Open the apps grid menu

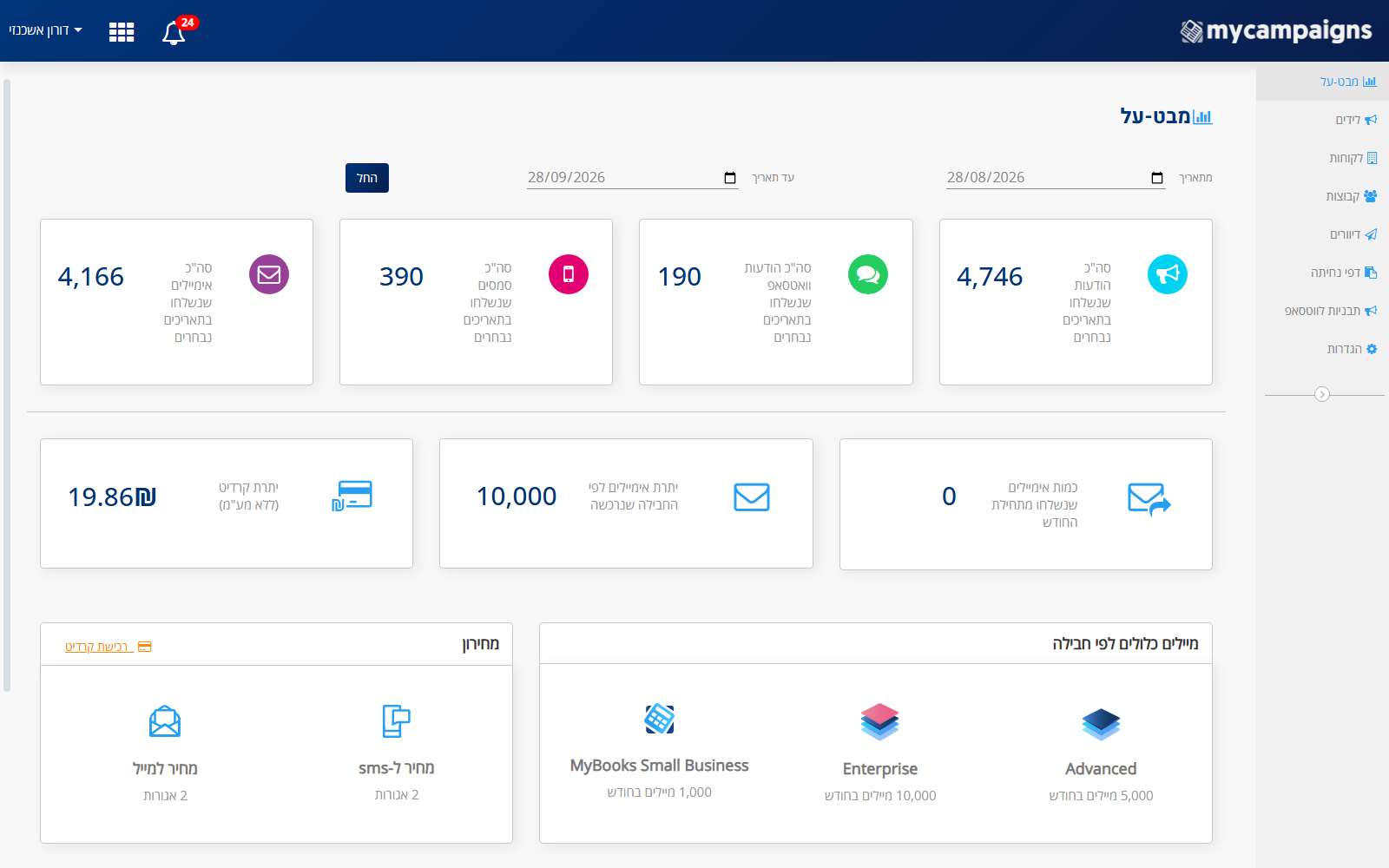click(x=122, y=32)
